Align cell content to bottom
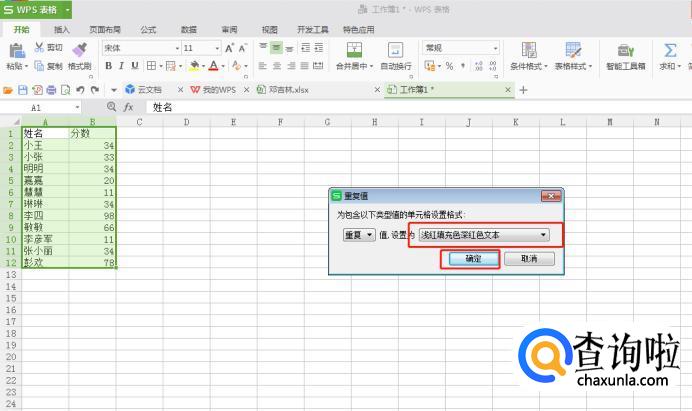This screenshot has height=411, width=692. (x=290, y=48)
